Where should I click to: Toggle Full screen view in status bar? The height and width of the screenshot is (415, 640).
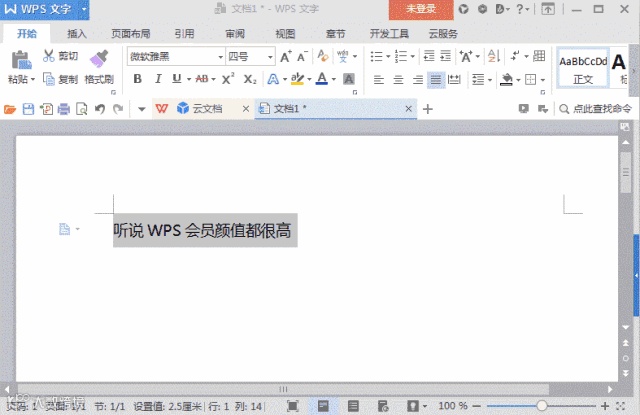pos(293,406)
